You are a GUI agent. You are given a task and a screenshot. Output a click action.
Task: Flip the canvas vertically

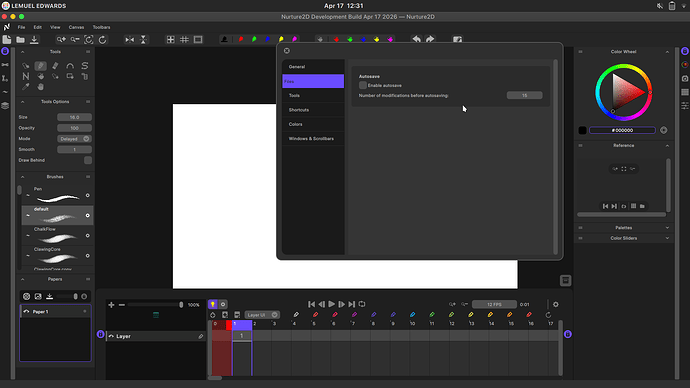(143, 40)
